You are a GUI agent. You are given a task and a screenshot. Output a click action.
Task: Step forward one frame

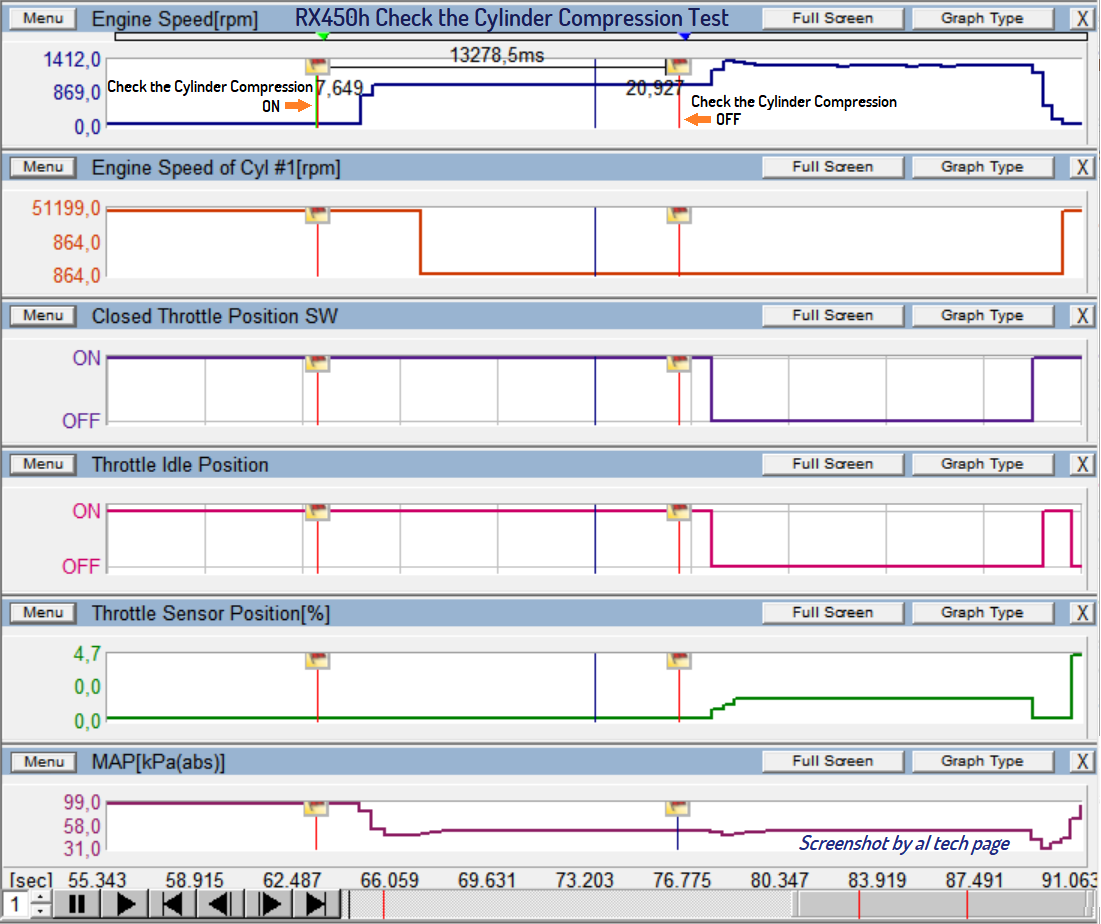pos(269,905)
